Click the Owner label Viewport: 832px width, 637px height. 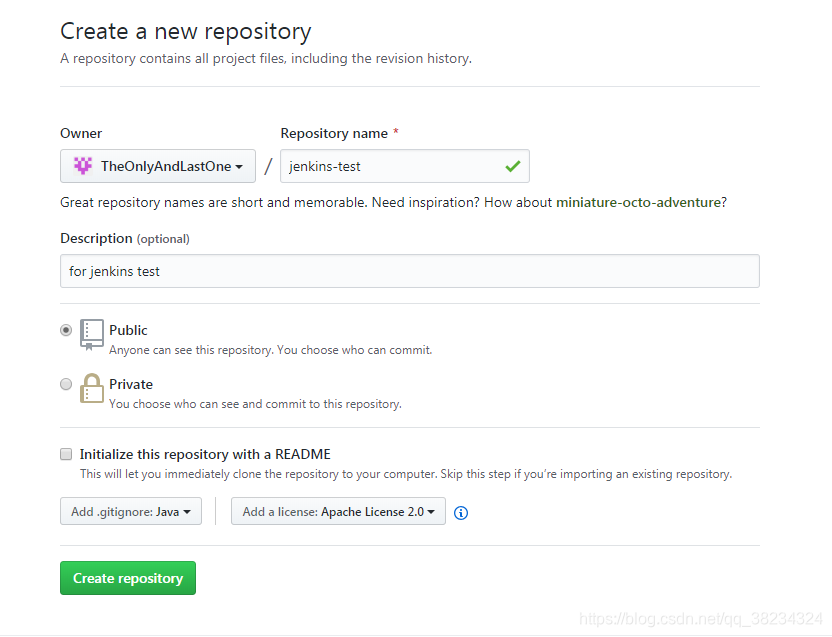[x=81, y=133]
